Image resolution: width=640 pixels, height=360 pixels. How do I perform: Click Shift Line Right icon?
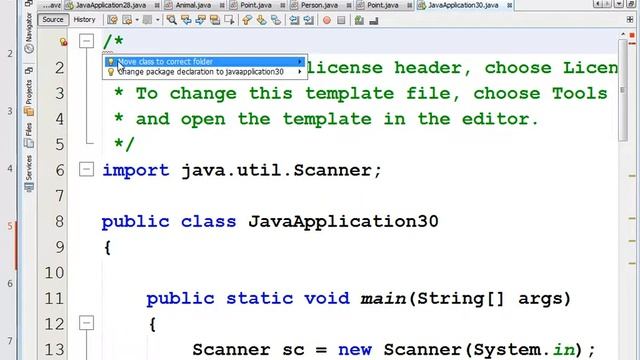[309, 20]
